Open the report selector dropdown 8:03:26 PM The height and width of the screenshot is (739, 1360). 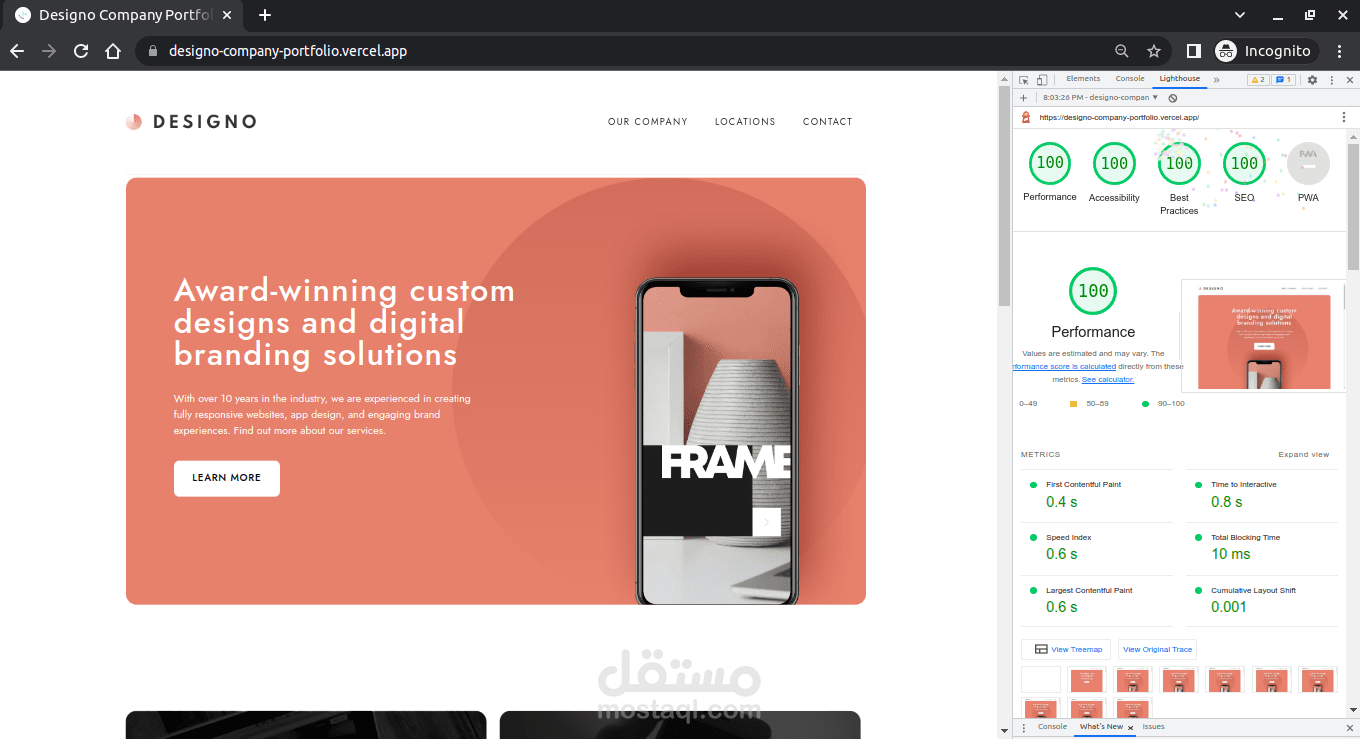click(1100, 98)
